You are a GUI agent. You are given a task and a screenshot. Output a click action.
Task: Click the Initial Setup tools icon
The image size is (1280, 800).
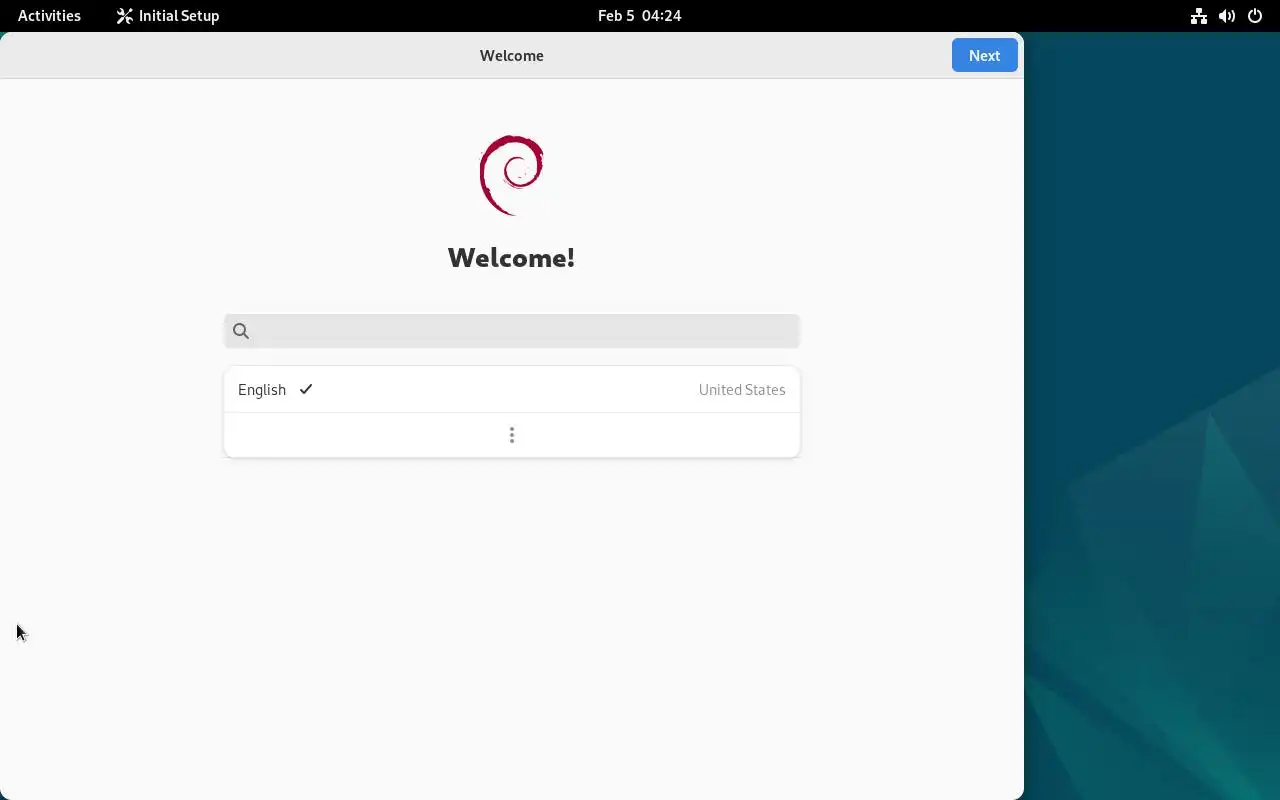coord(124,16)
